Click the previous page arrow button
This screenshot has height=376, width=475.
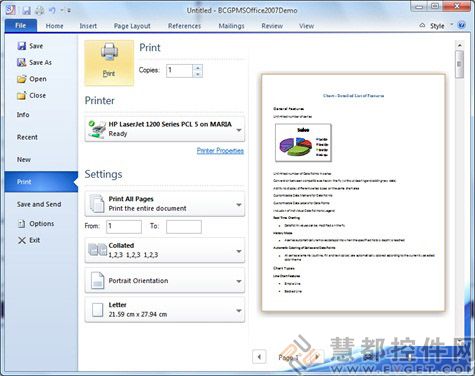[x=259, y=357]
